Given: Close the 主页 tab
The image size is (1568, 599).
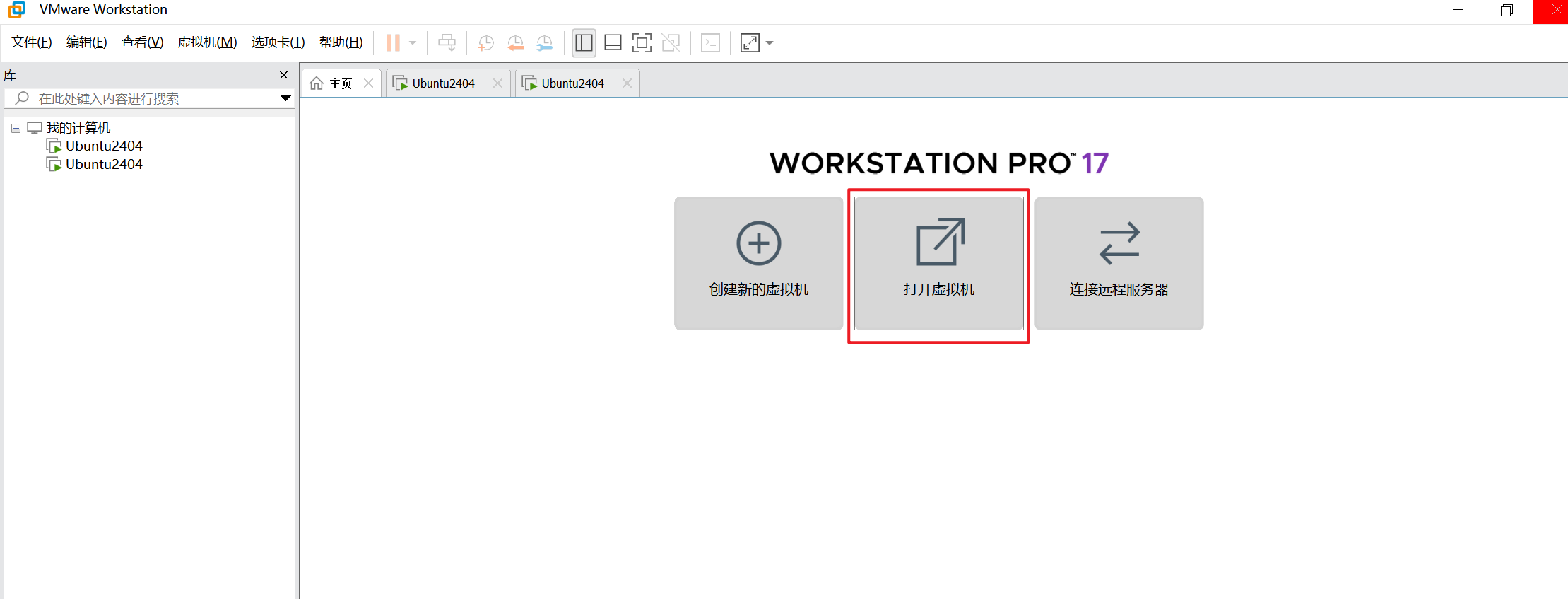Looking at the screenshot, I should 368,83.
